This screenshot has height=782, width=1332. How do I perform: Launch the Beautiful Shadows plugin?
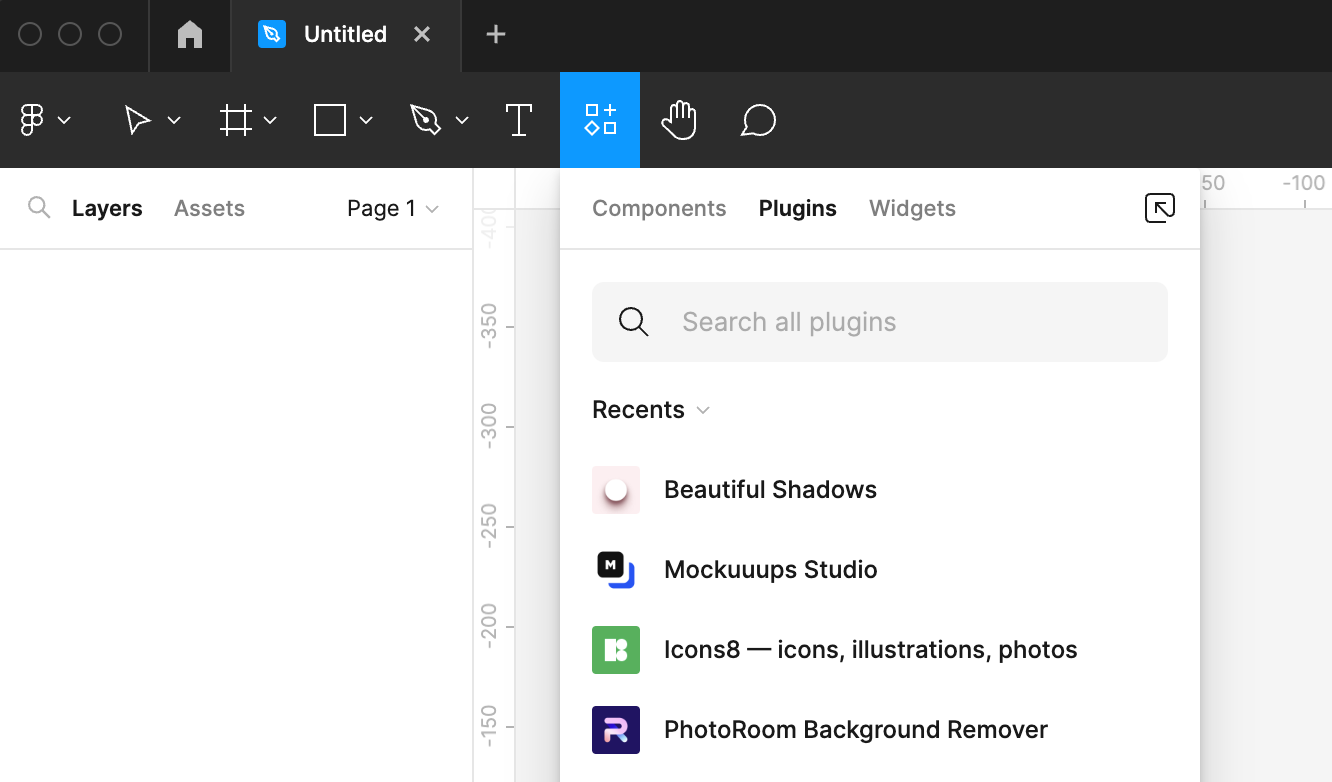[x=770, y=489]
